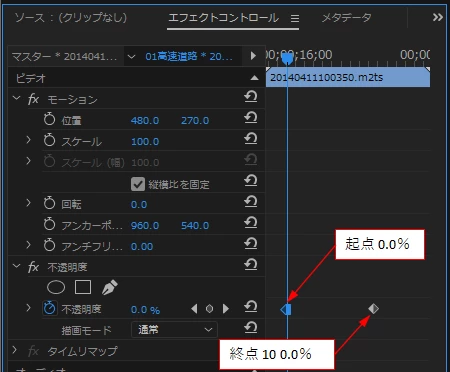450x372 pixels.
Task: Select the 20140411100350.m2ts clip bar
Action: (348, 78)
